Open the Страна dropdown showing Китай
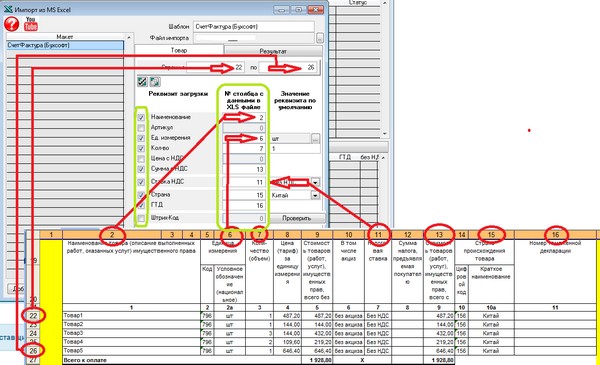 click(x=315, y=196)
